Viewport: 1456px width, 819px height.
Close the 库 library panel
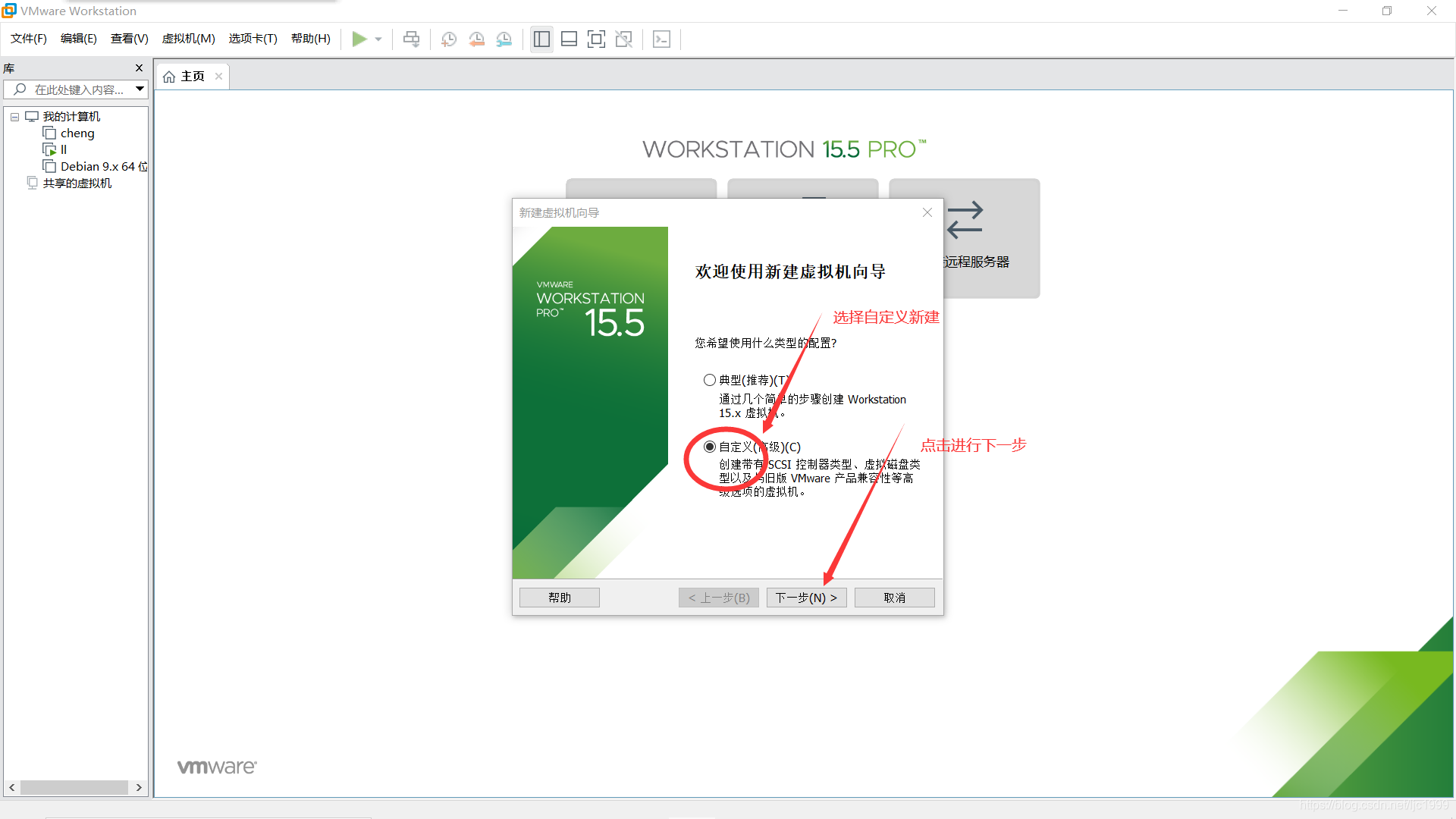pyautogui.click(x=139, y=68)
